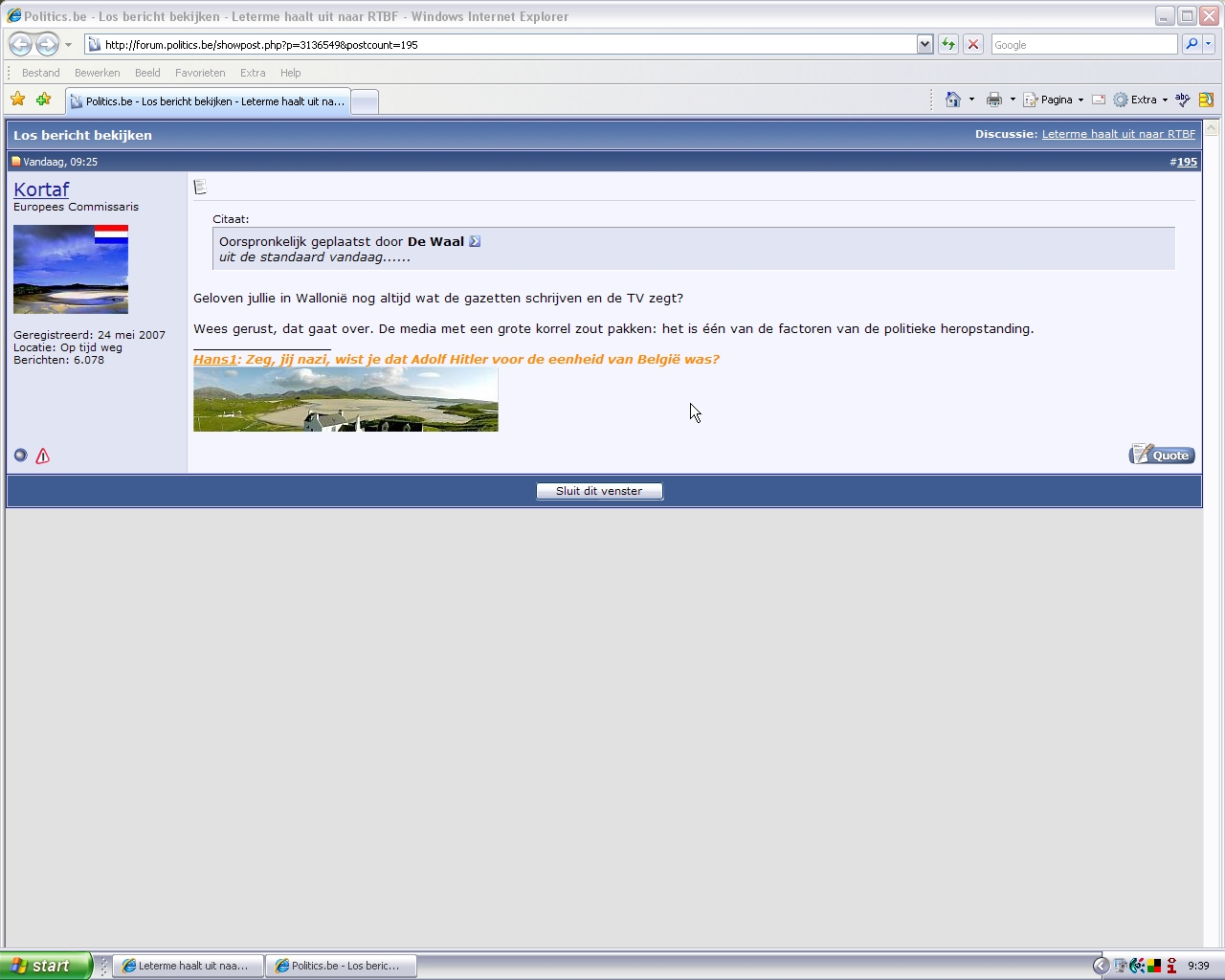Open the Kortaf username link

click(x=41, y=189)
